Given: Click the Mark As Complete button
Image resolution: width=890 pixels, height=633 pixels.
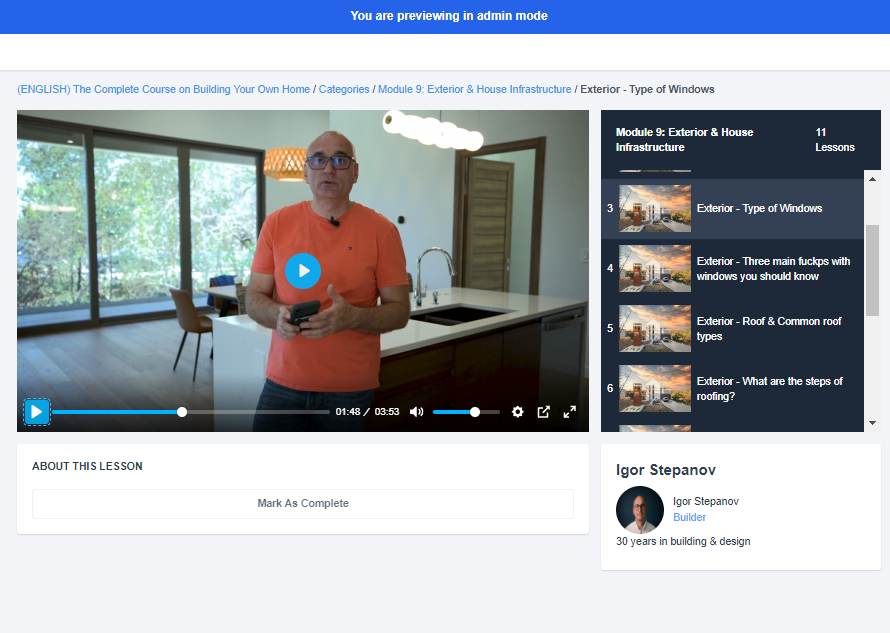Looking at the screenshot, I should click(303, 504).
